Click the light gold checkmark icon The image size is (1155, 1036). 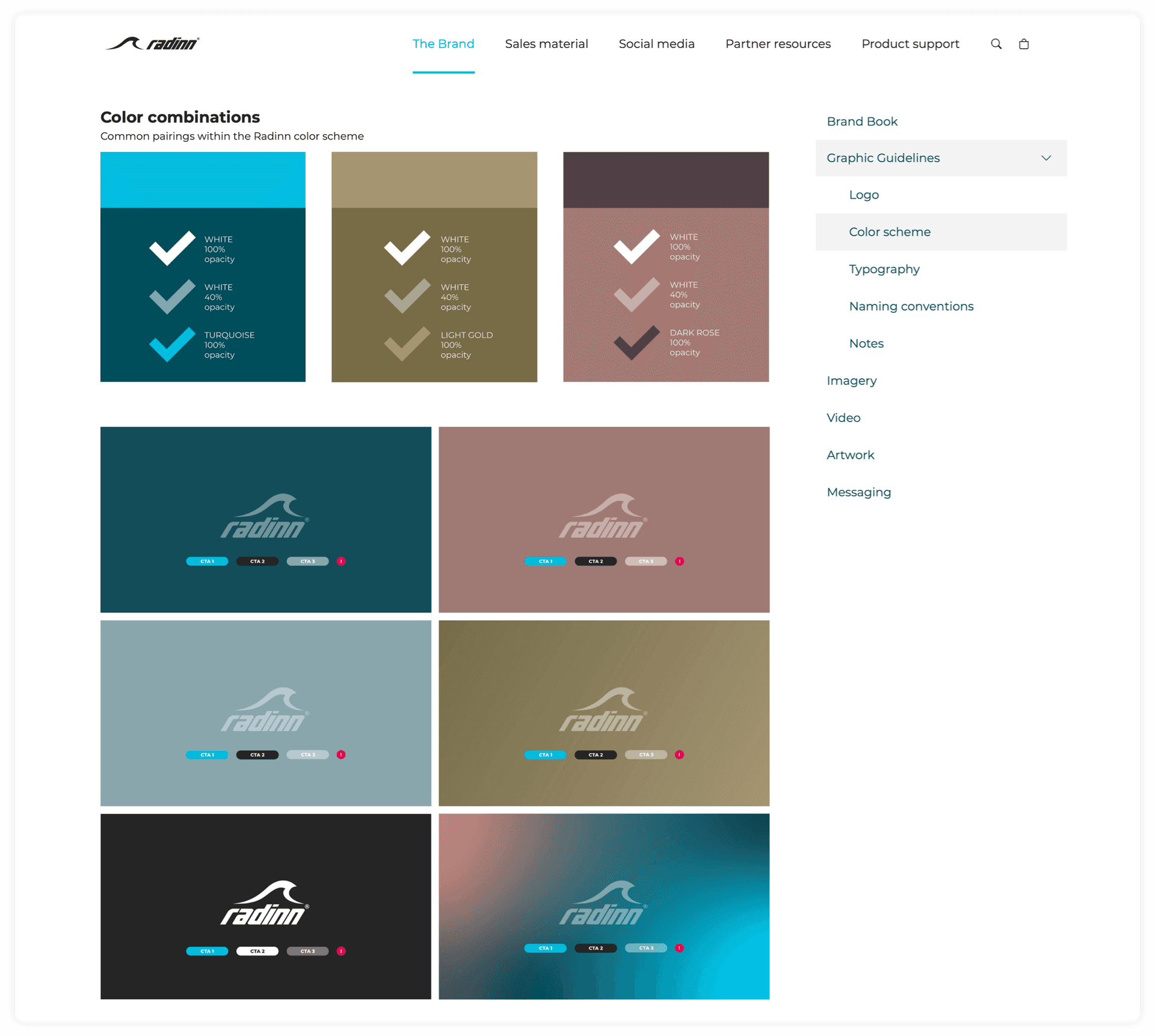pos(407,344)
